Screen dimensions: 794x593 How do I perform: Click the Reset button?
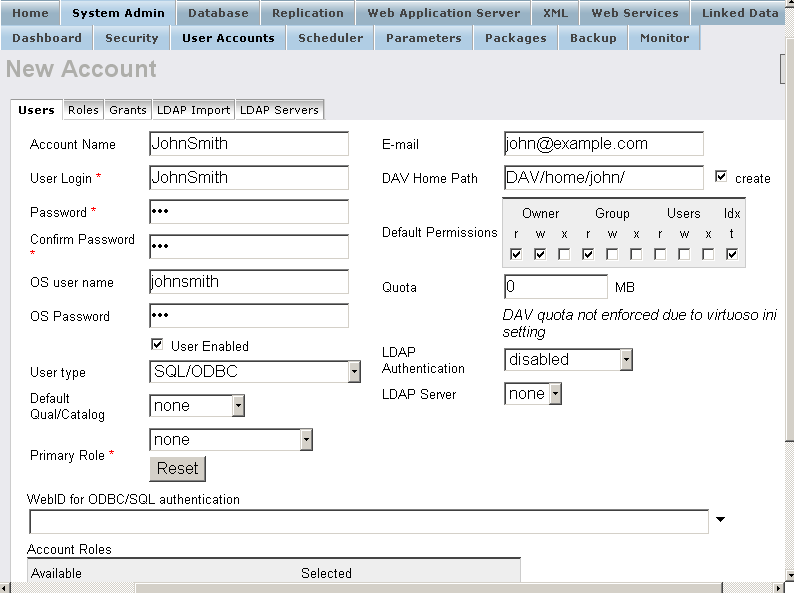tap(177, 468)
